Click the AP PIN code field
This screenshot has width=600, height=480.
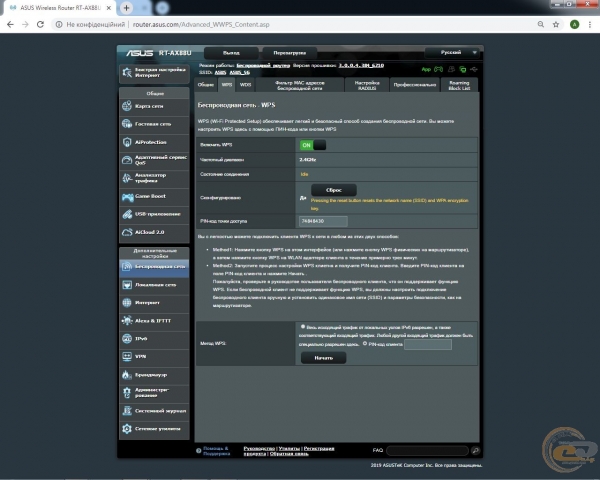tap(323, 221)
